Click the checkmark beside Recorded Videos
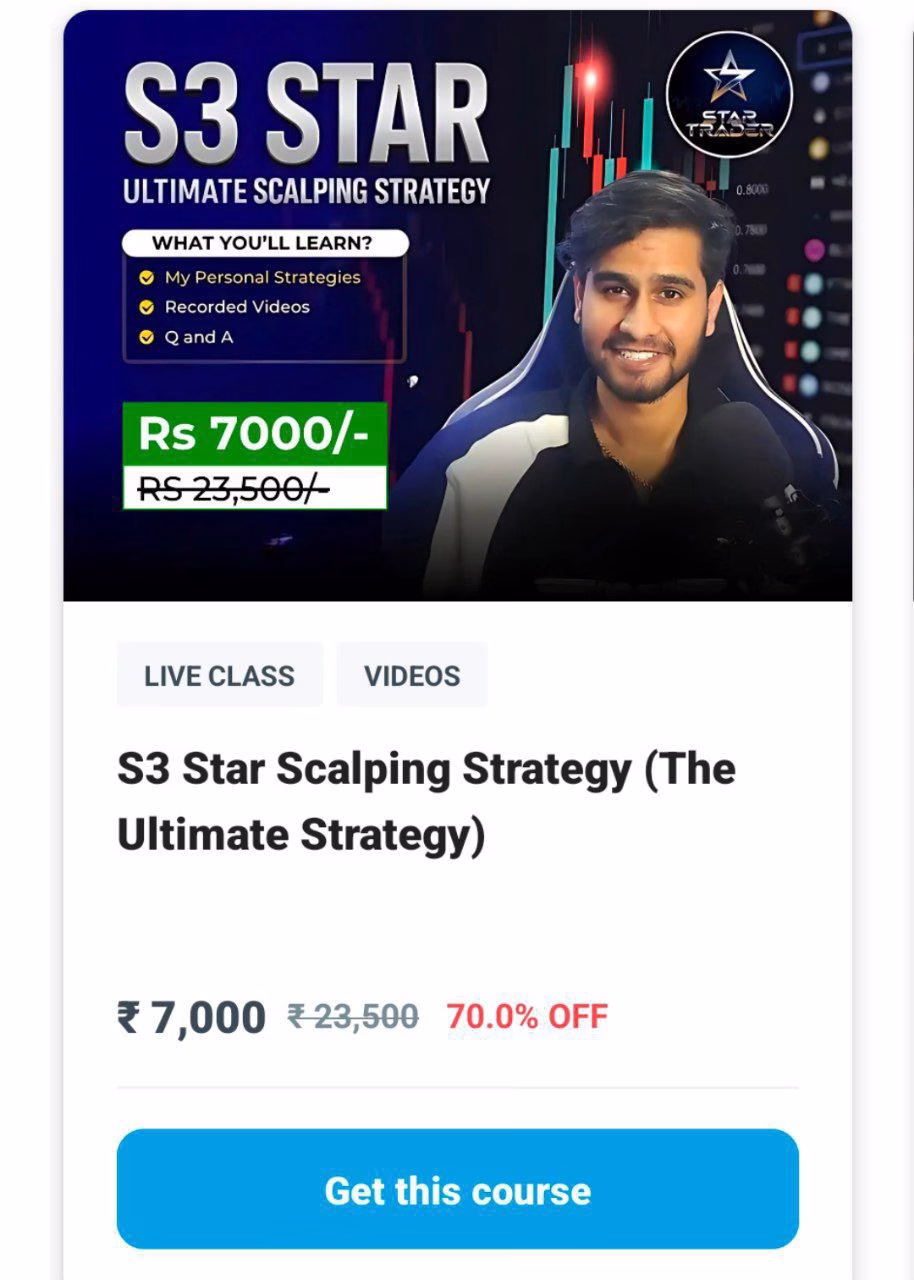 point(147,307)
